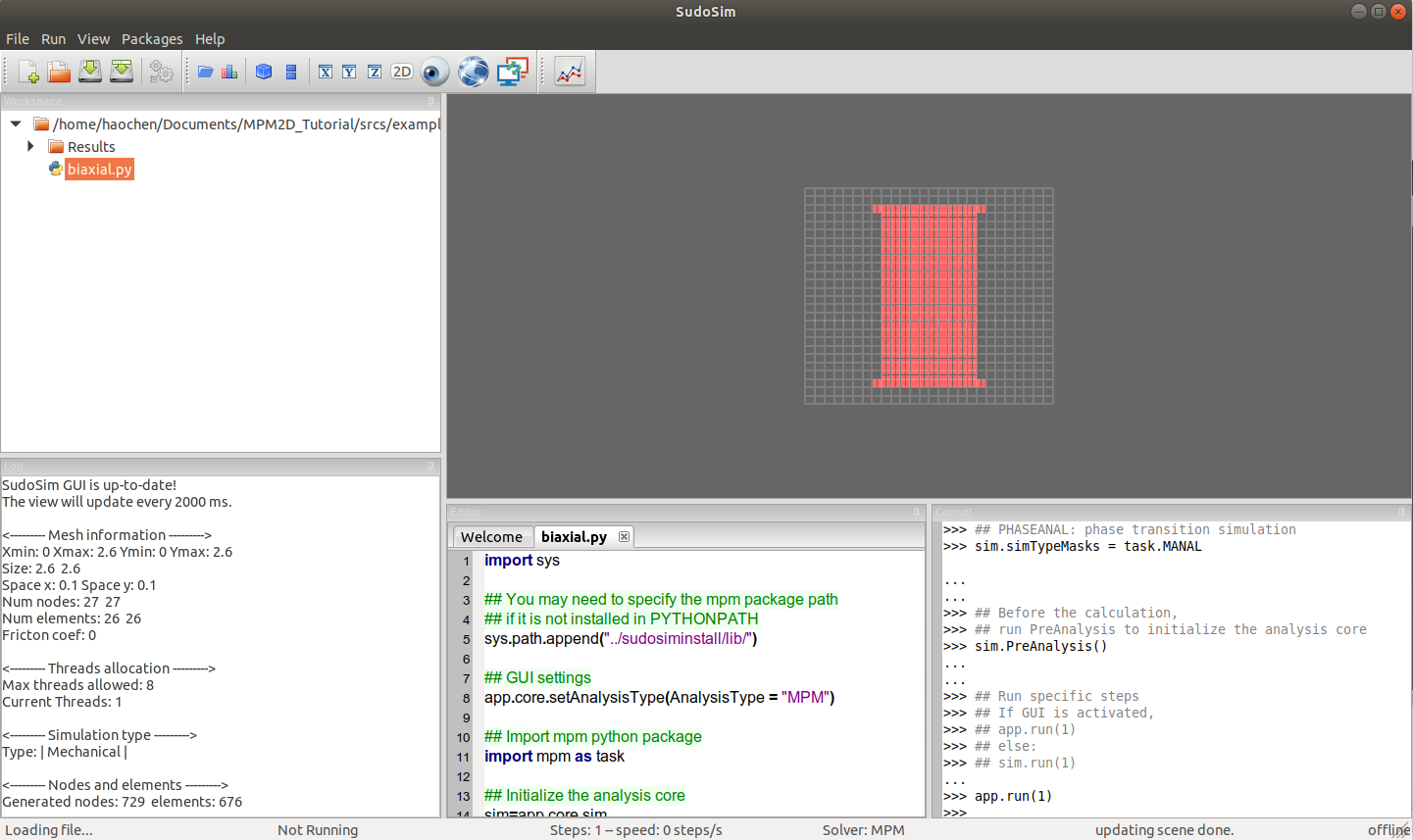The width and height of the screenshot is (1413, 840).
Task: Click the bar chart toolbar icon
Action: [229, 72]
